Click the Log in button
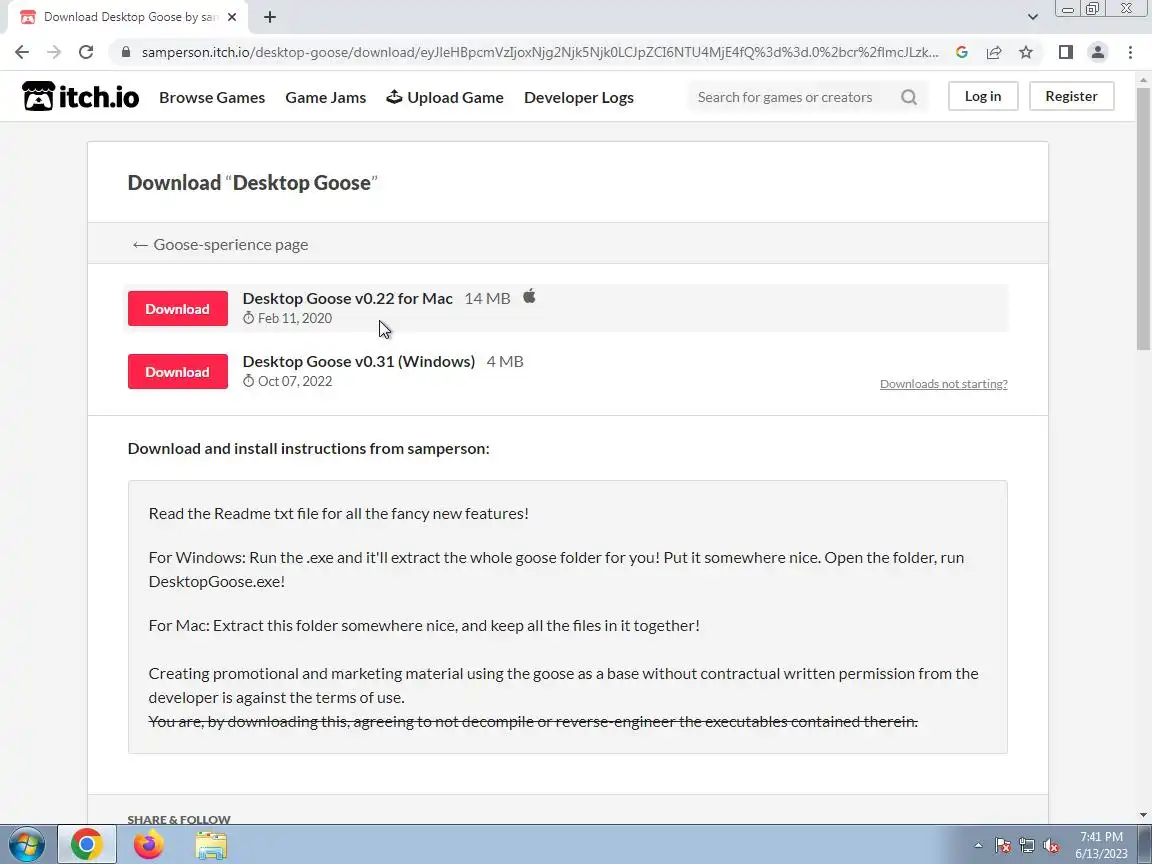 tap(983, 96)
